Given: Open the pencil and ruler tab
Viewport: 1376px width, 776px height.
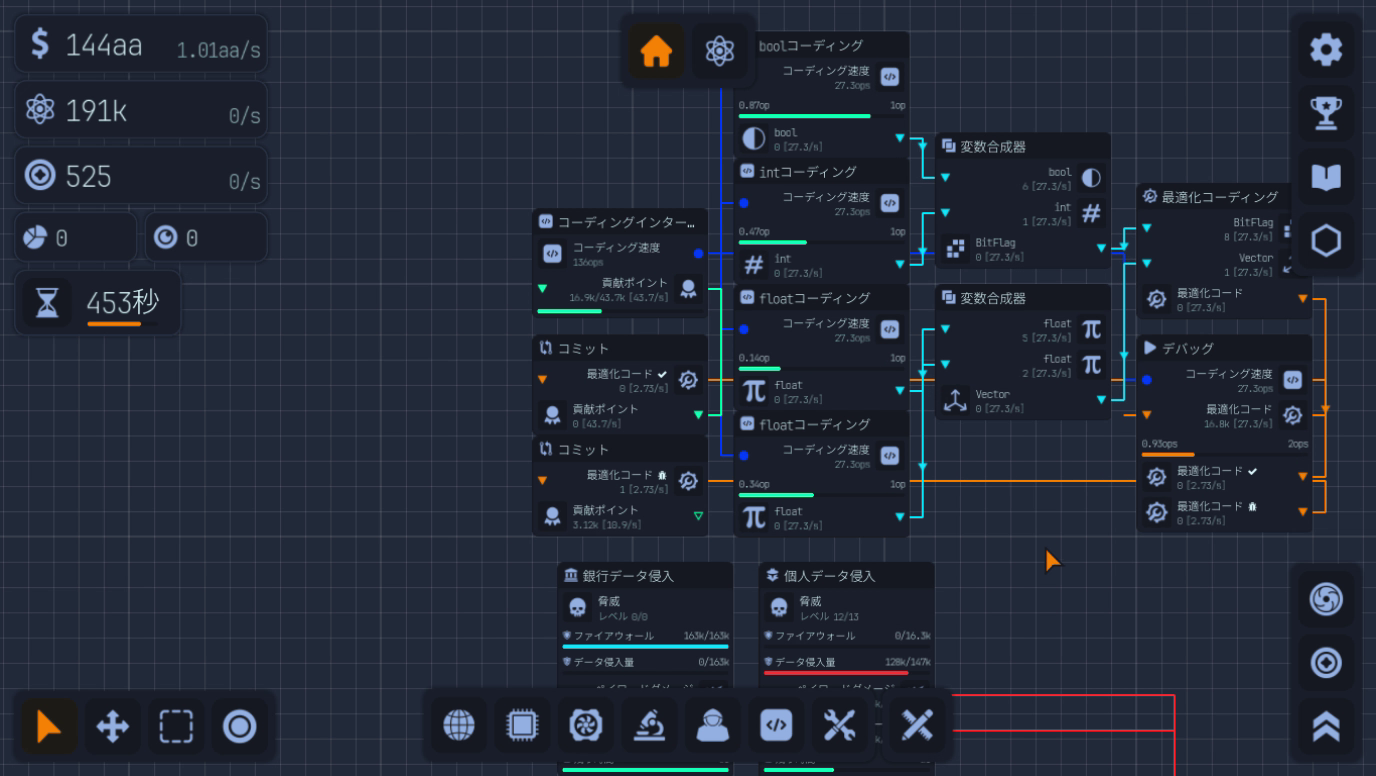Looking at the screenshot, I should tap(917, 726).
